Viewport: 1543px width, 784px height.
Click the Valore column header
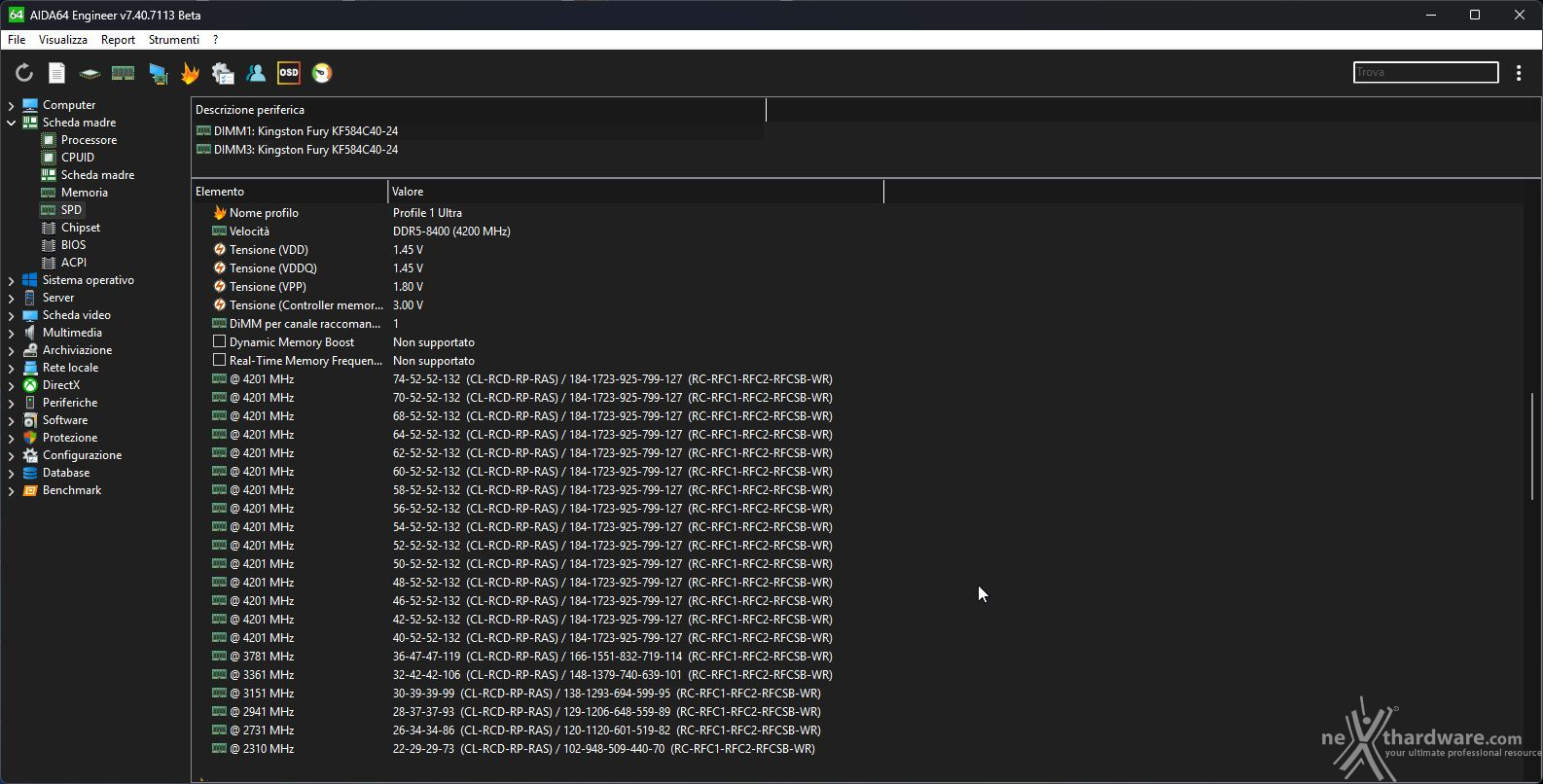click(635, 192)
